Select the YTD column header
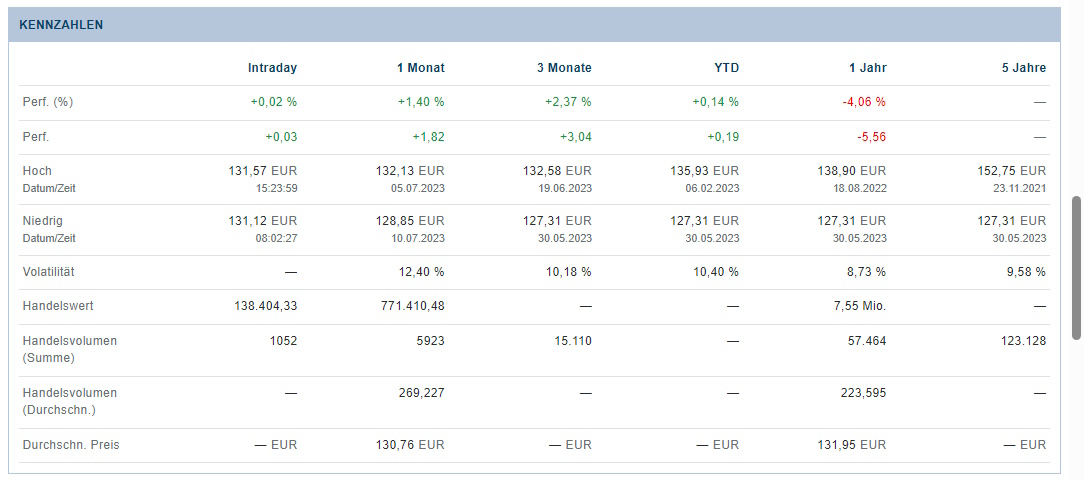This screenshot has width=1091, height=480. click(725, 68)
